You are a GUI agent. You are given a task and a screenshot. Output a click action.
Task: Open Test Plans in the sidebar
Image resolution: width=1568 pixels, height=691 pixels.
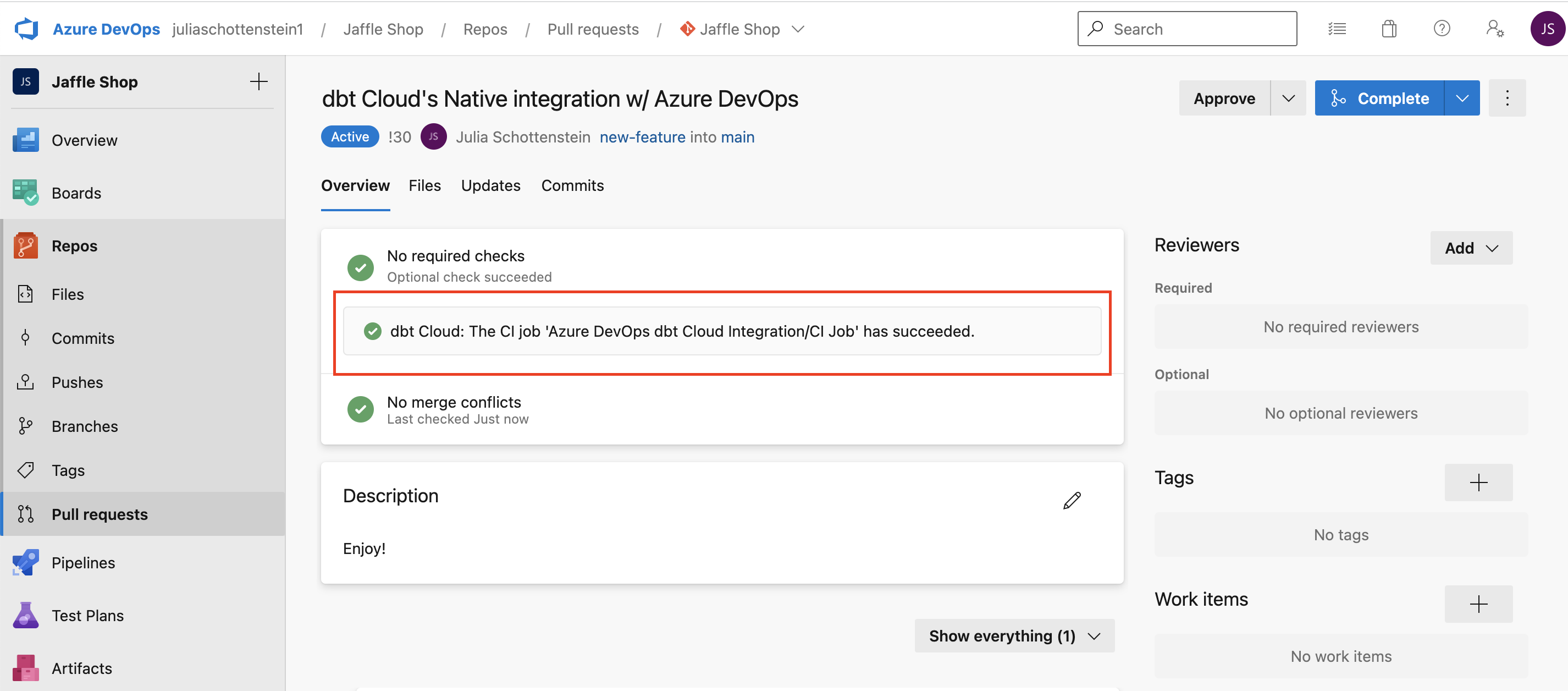[142, 616]
